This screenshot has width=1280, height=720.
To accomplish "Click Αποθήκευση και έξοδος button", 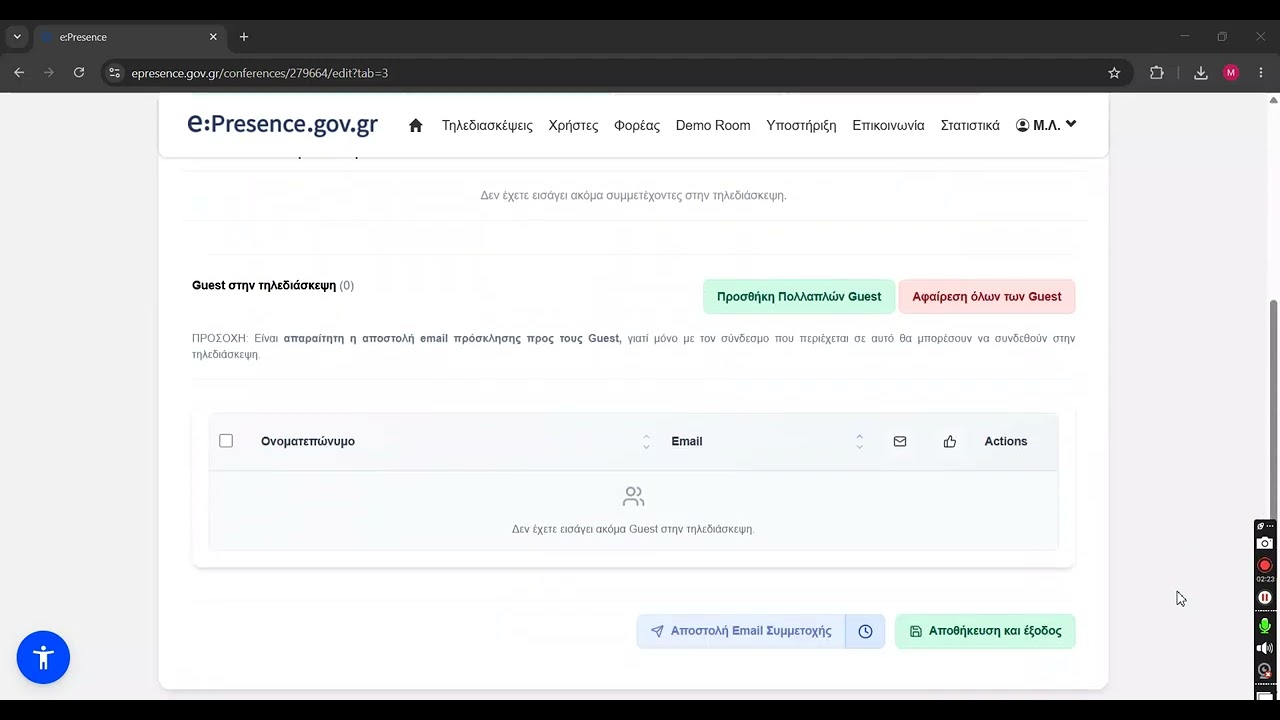I will (985, 631).
